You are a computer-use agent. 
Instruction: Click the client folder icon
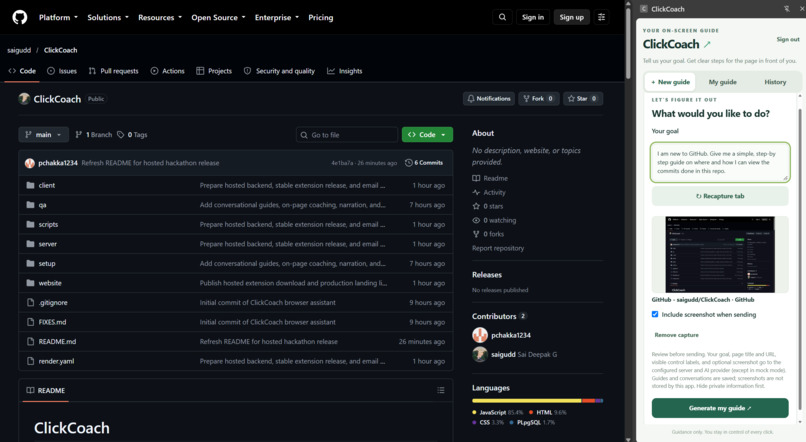click(30, 186)
